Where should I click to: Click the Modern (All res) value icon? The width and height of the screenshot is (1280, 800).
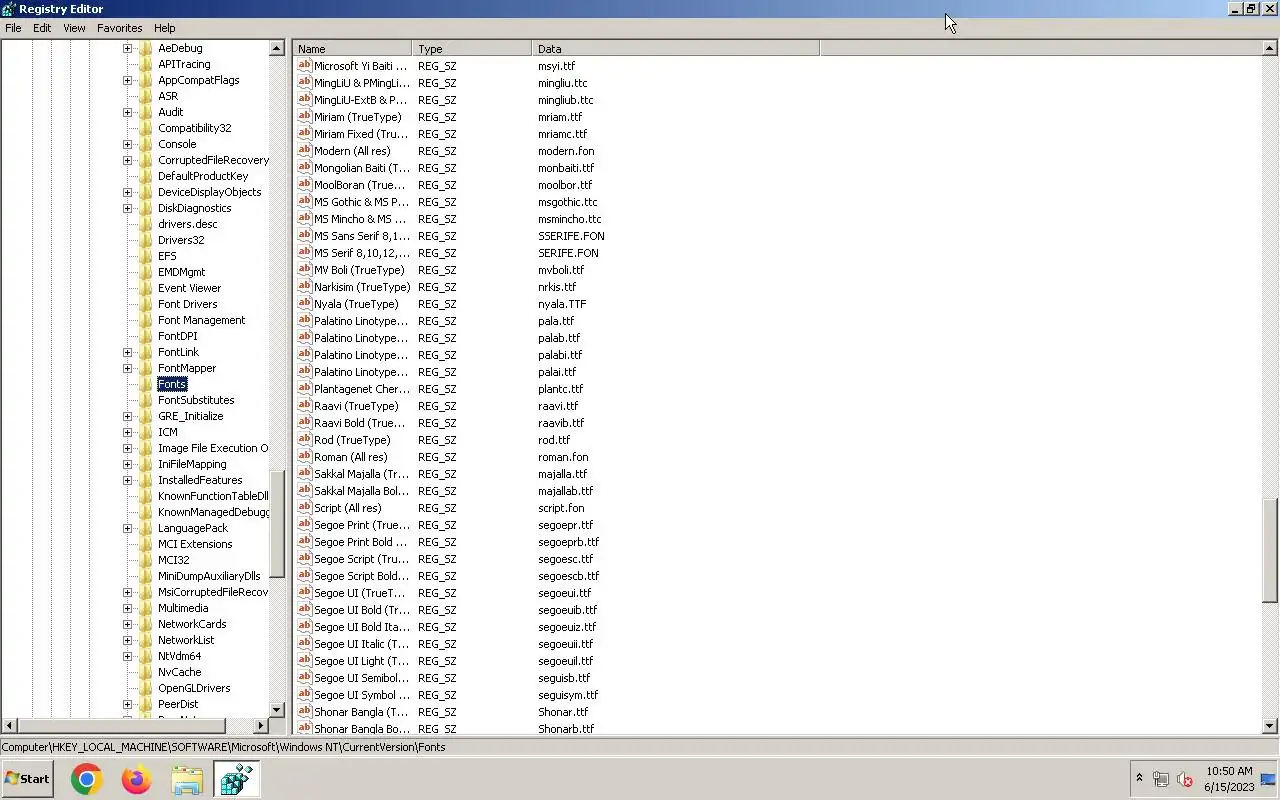[x=305, y=151]
